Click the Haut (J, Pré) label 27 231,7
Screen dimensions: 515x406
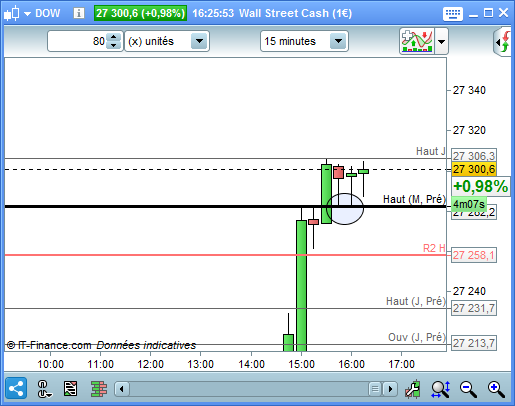[474, 308]
